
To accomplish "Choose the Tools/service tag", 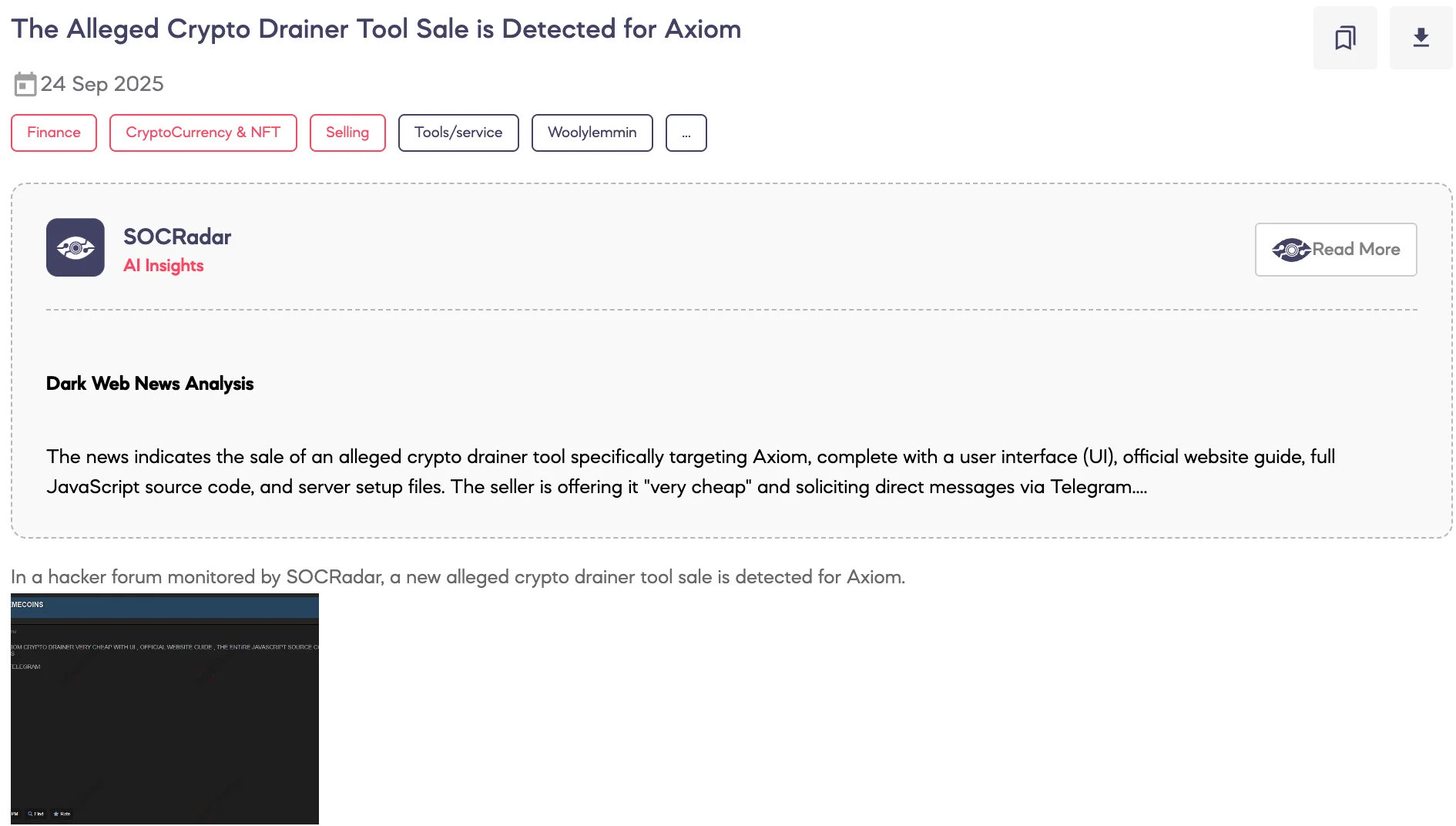I will coord(458,133).
